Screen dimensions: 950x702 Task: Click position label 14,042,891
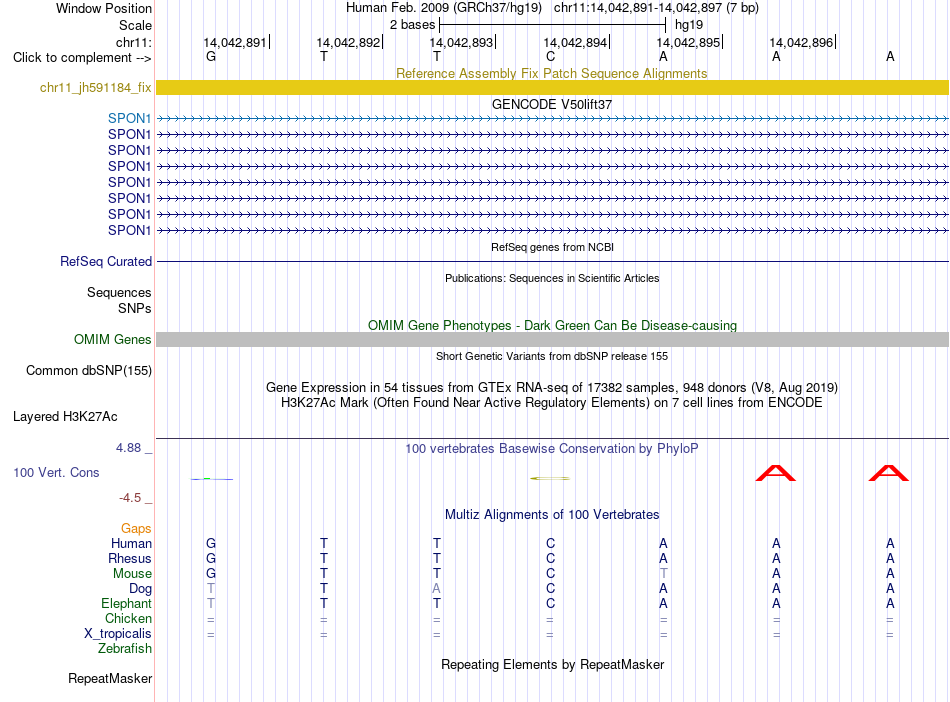(x=235, y=42)
